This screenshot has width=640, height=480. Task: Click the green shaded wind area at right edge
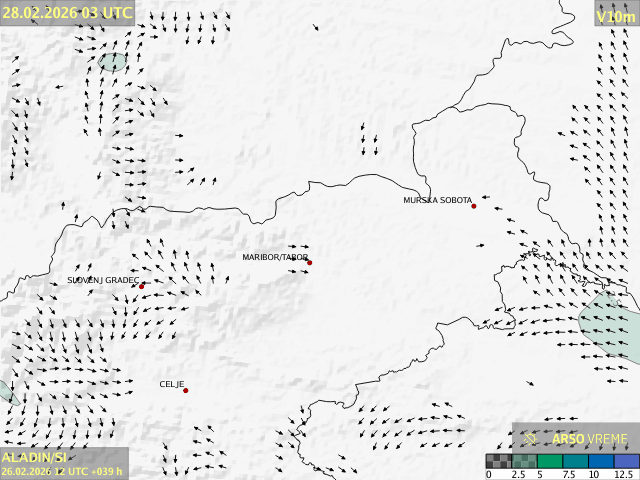click(610, 325)
